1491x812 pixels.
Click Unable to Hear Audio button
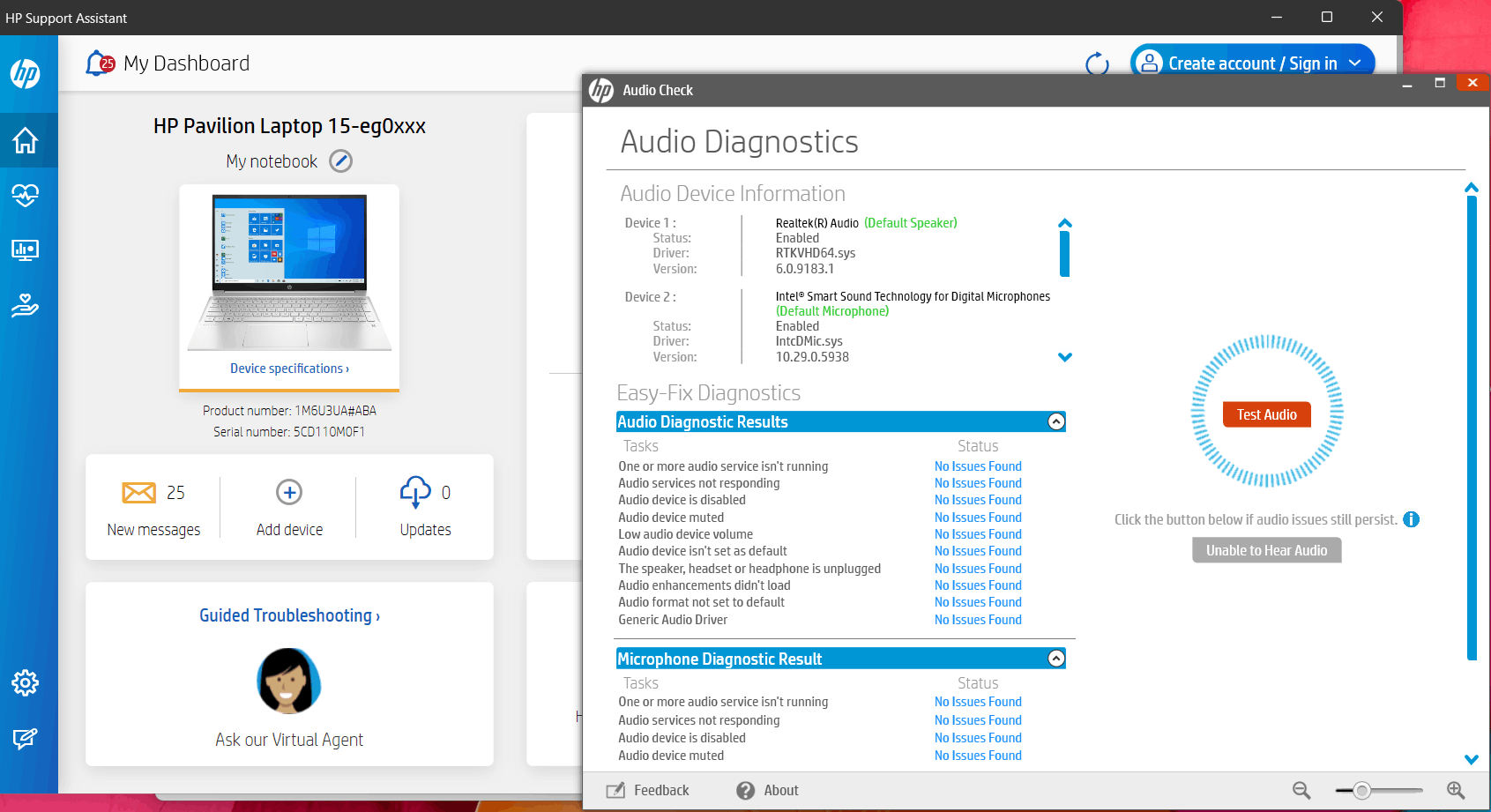pos(1266,550)
